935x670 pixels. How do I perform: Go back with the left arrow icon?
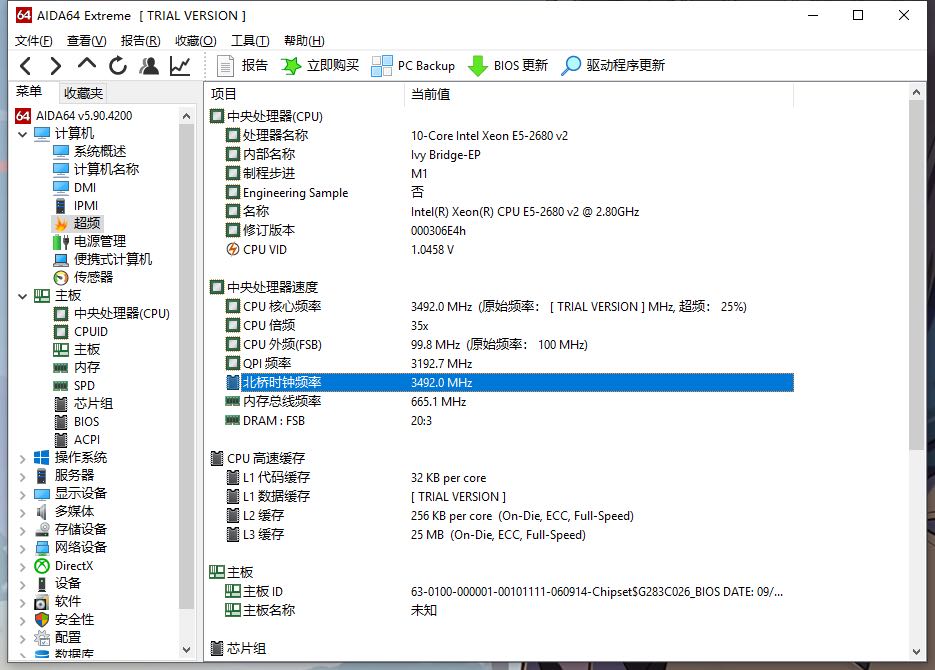tap(25, 66)
